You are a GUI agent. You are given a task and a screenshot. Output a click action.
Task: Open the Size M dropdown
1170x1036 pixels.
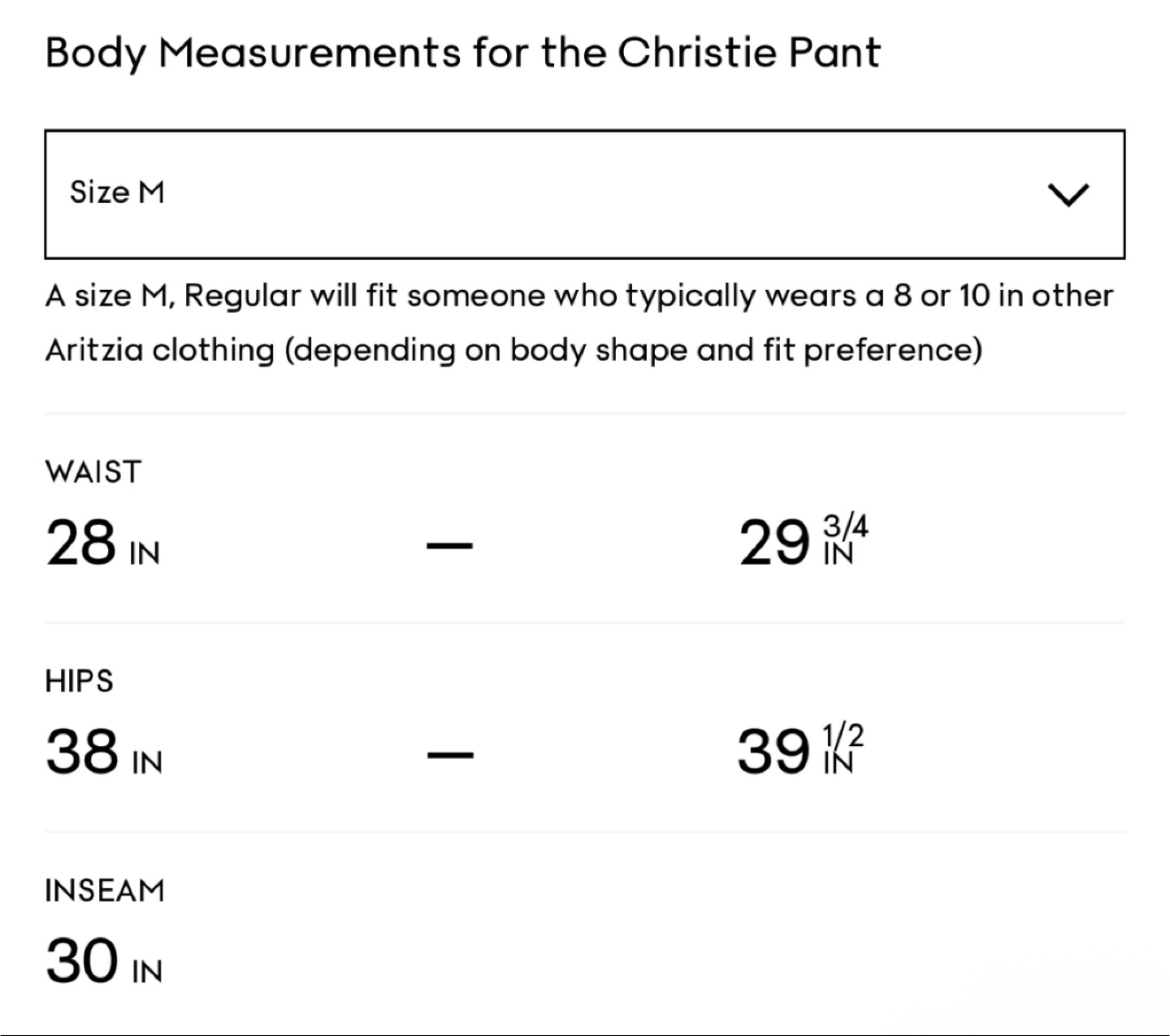[x=585, y=194]
